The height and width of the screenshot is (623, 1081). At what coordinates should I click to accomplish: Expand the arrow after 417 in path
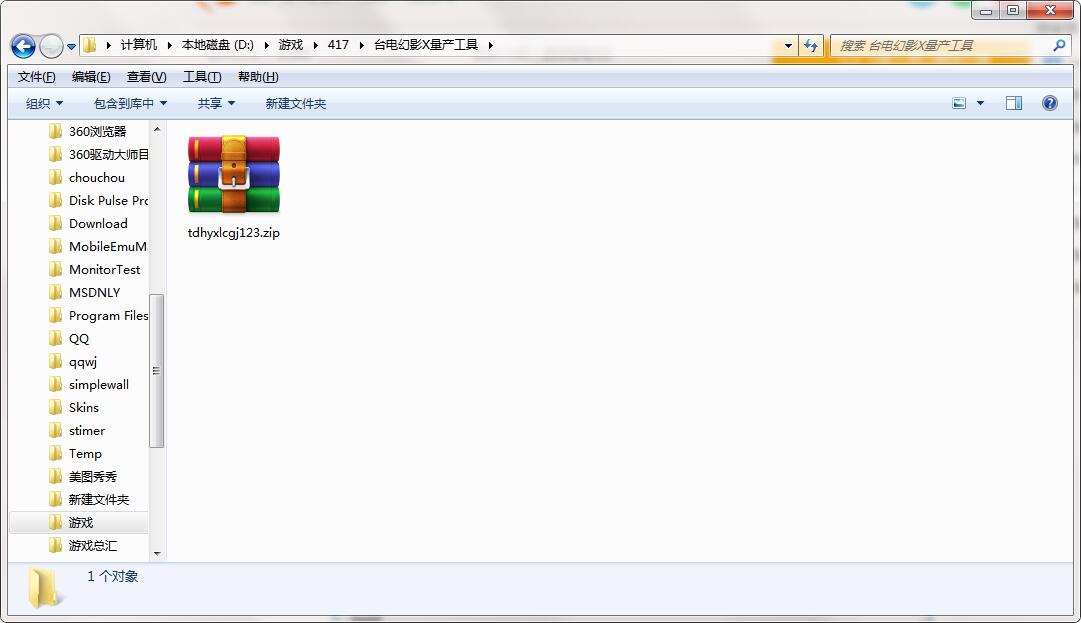(361, 45)
